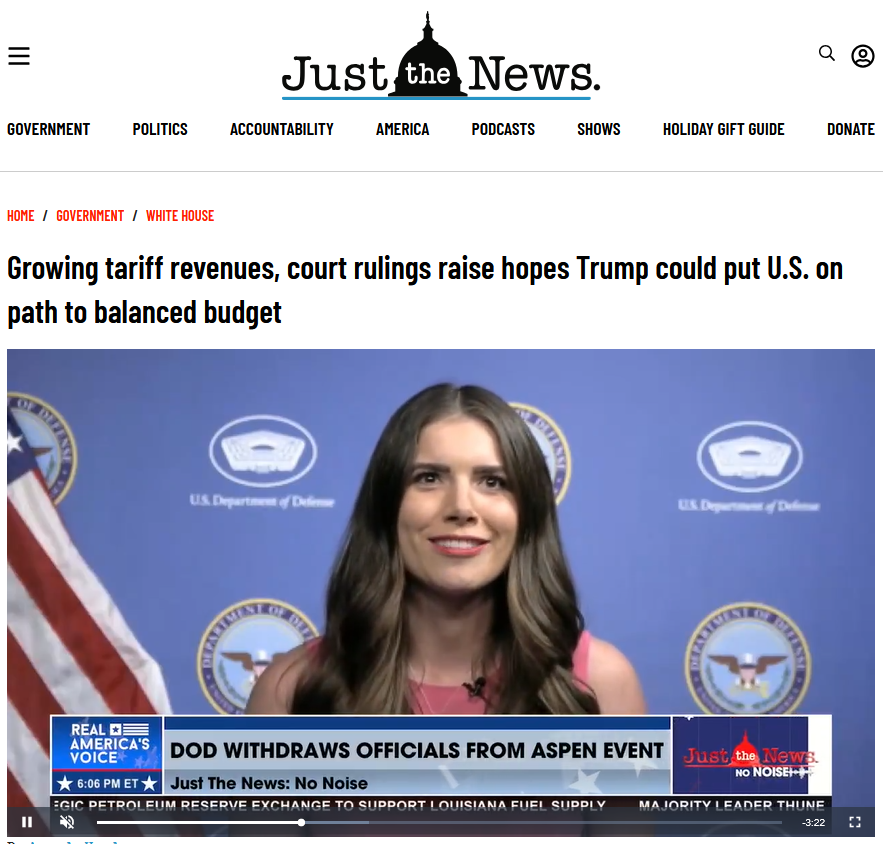Click the tariff revenues article headline
The width and height of the screenshot is (883, 844).
pos(425,291)
